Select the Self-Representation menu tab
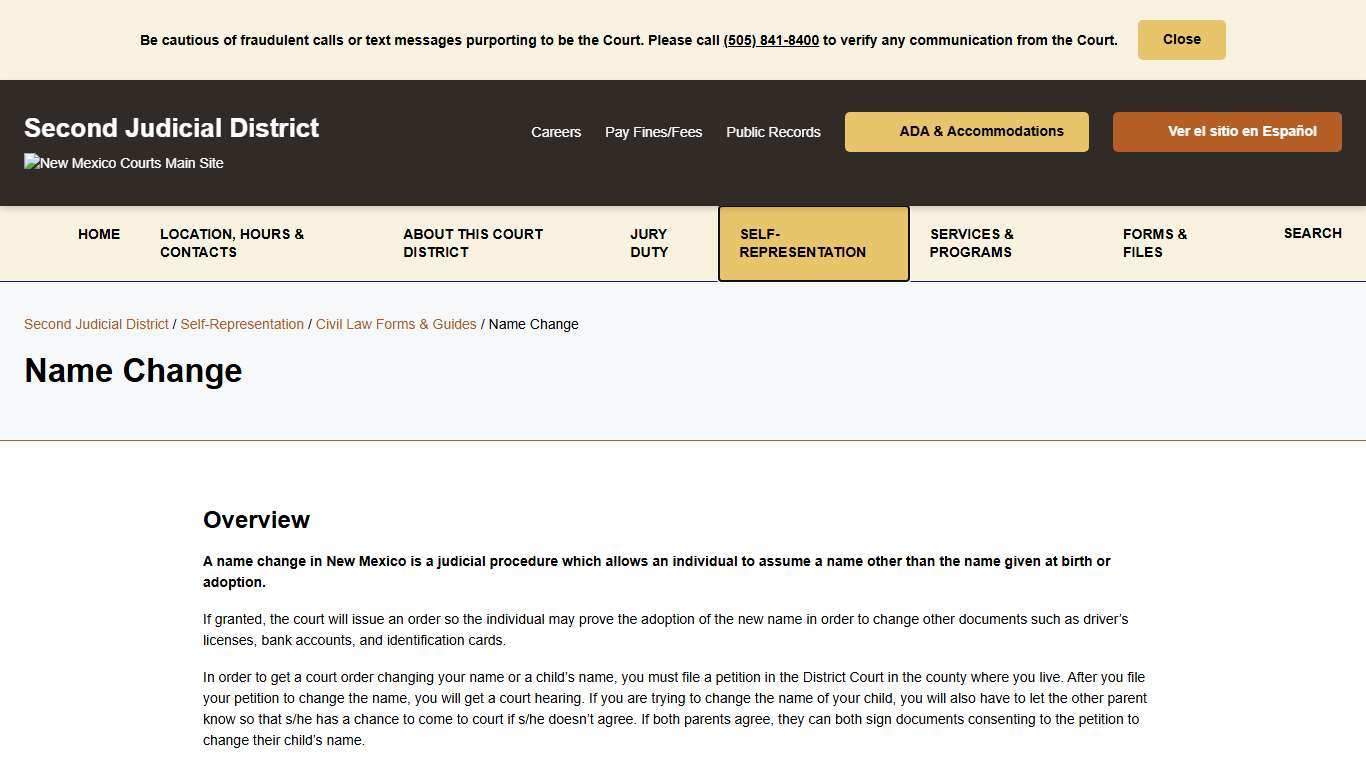This screenshot has width=1366, height=768. click(x=813, y=243)
